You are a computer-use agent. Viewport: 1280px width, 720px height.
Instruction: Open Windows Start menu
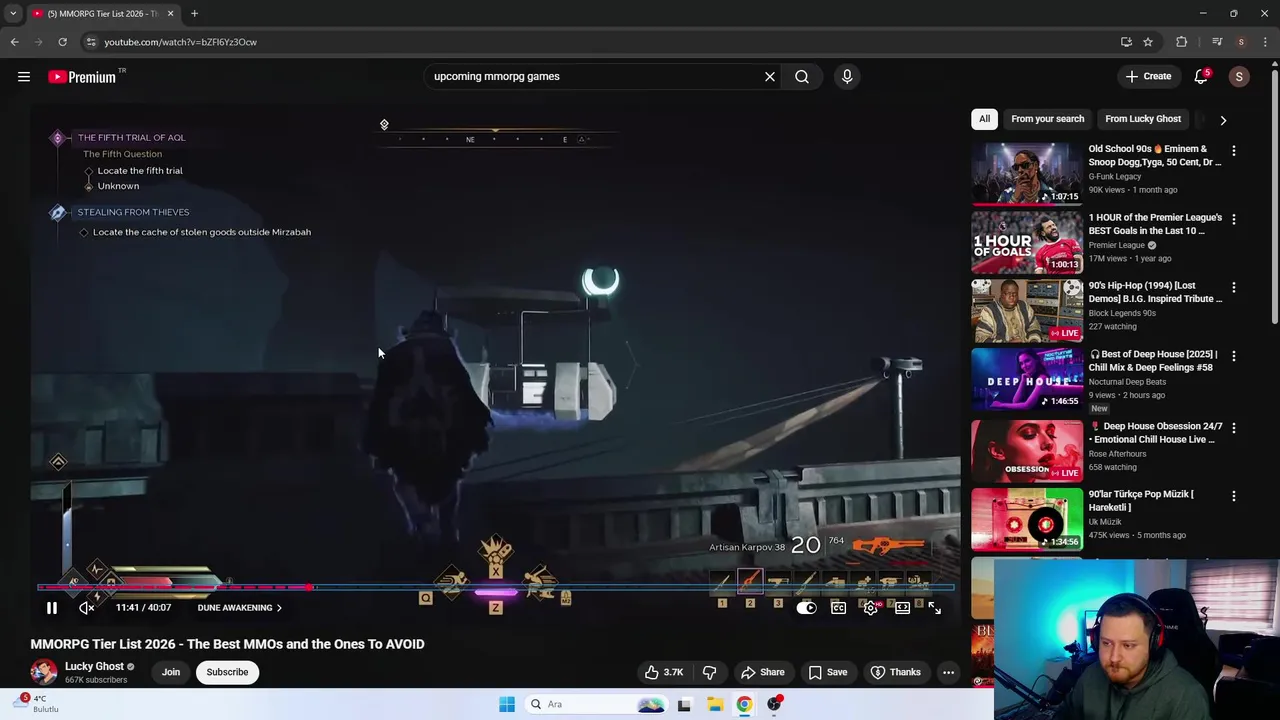(507, 704)
